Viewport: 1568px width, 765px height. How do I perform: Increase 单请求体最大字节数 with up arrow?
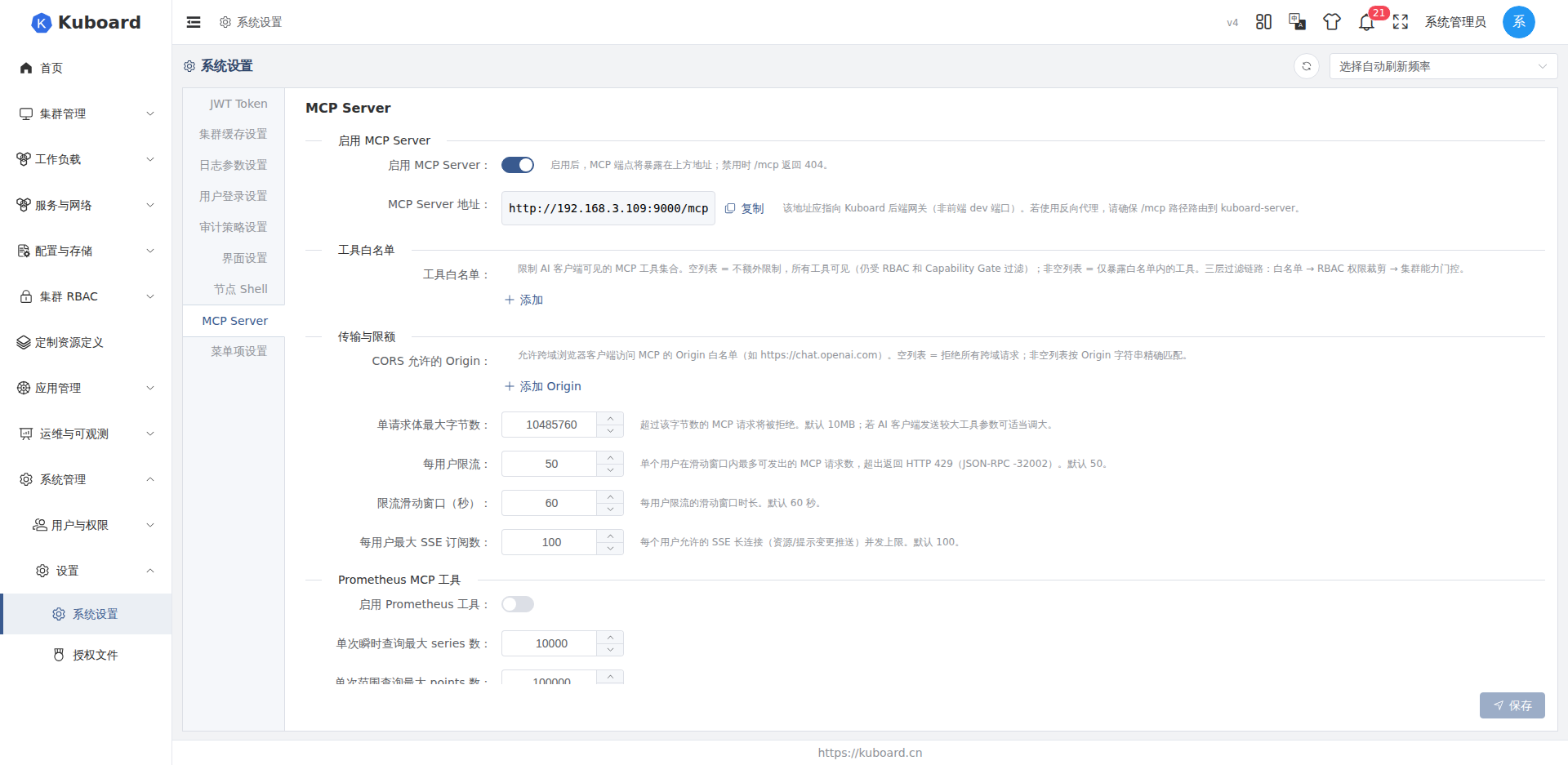coord(610,419)
